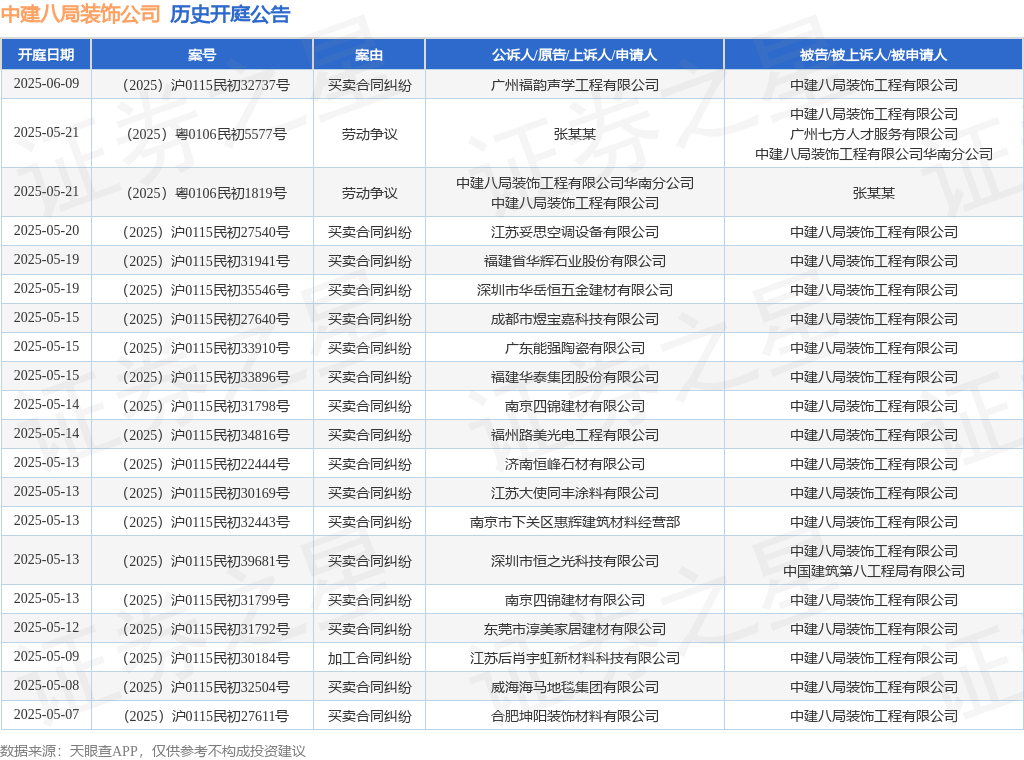Select case number 沪0115民初30184号
The image size is (1024, 760).
[206, 658]
